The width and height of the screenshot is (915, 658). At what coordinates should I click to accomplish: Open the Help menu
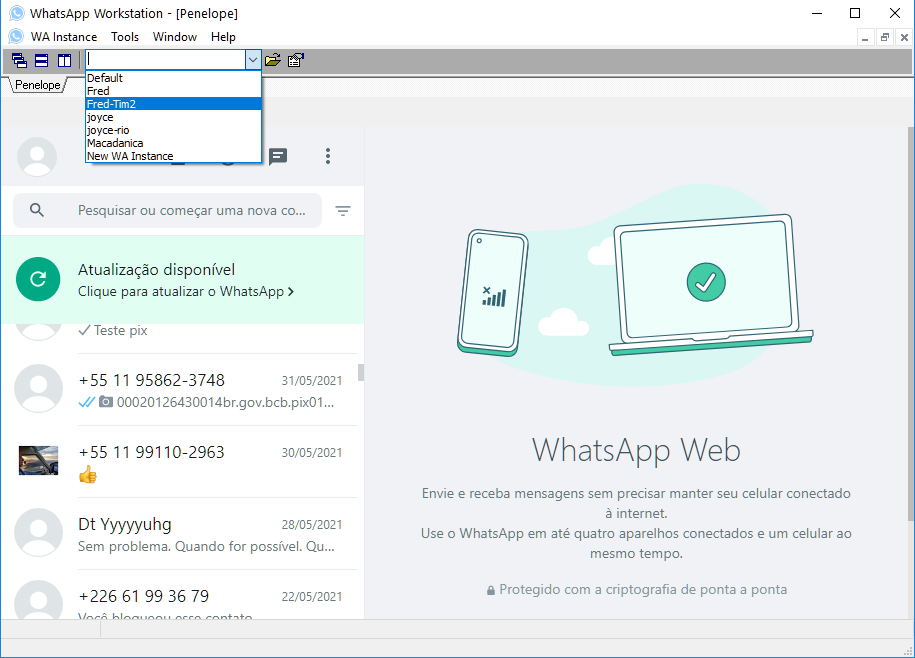coord(223,37)
